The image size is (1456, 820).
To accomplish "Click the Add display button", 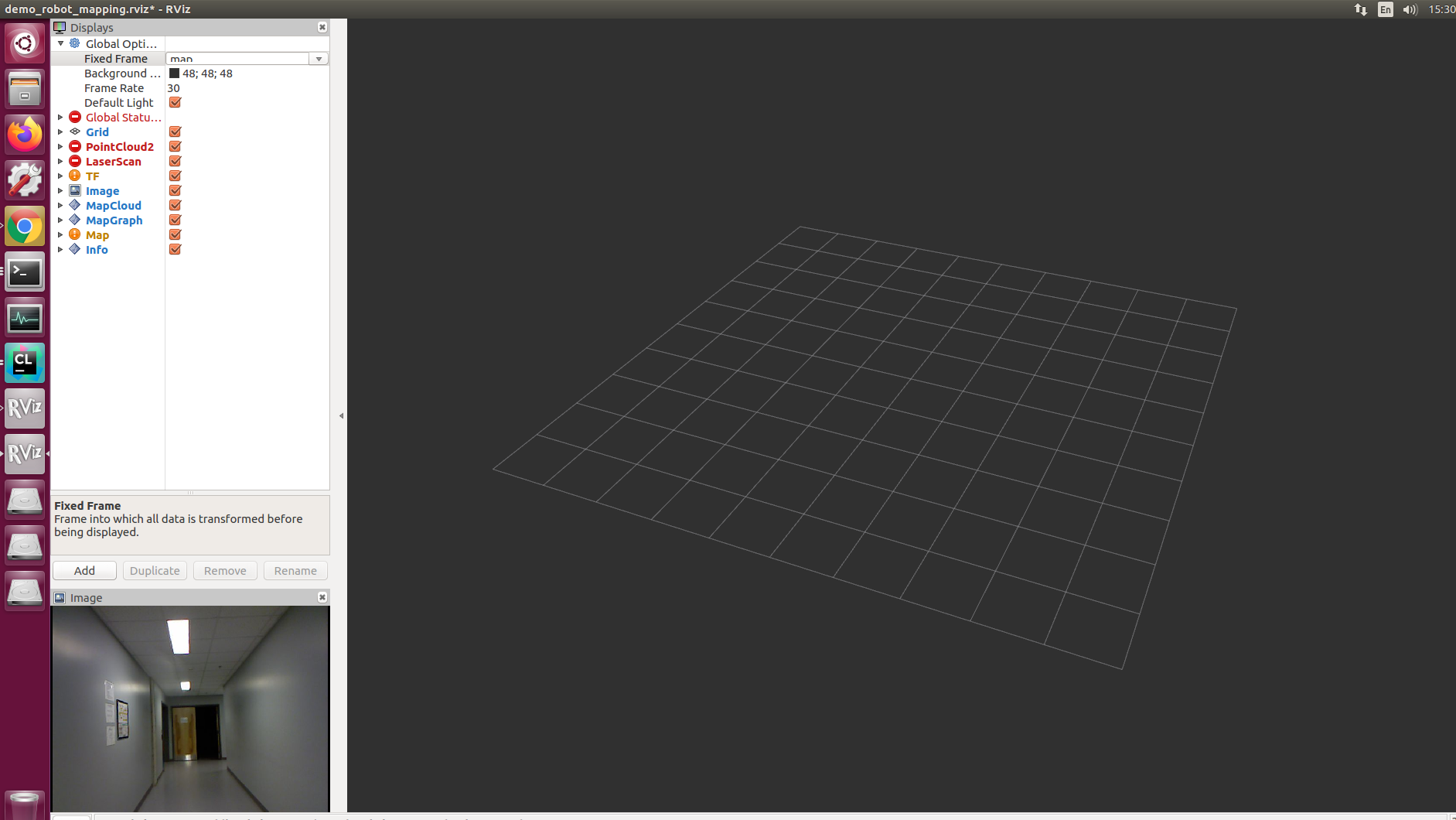I will (x=84, y=570).
